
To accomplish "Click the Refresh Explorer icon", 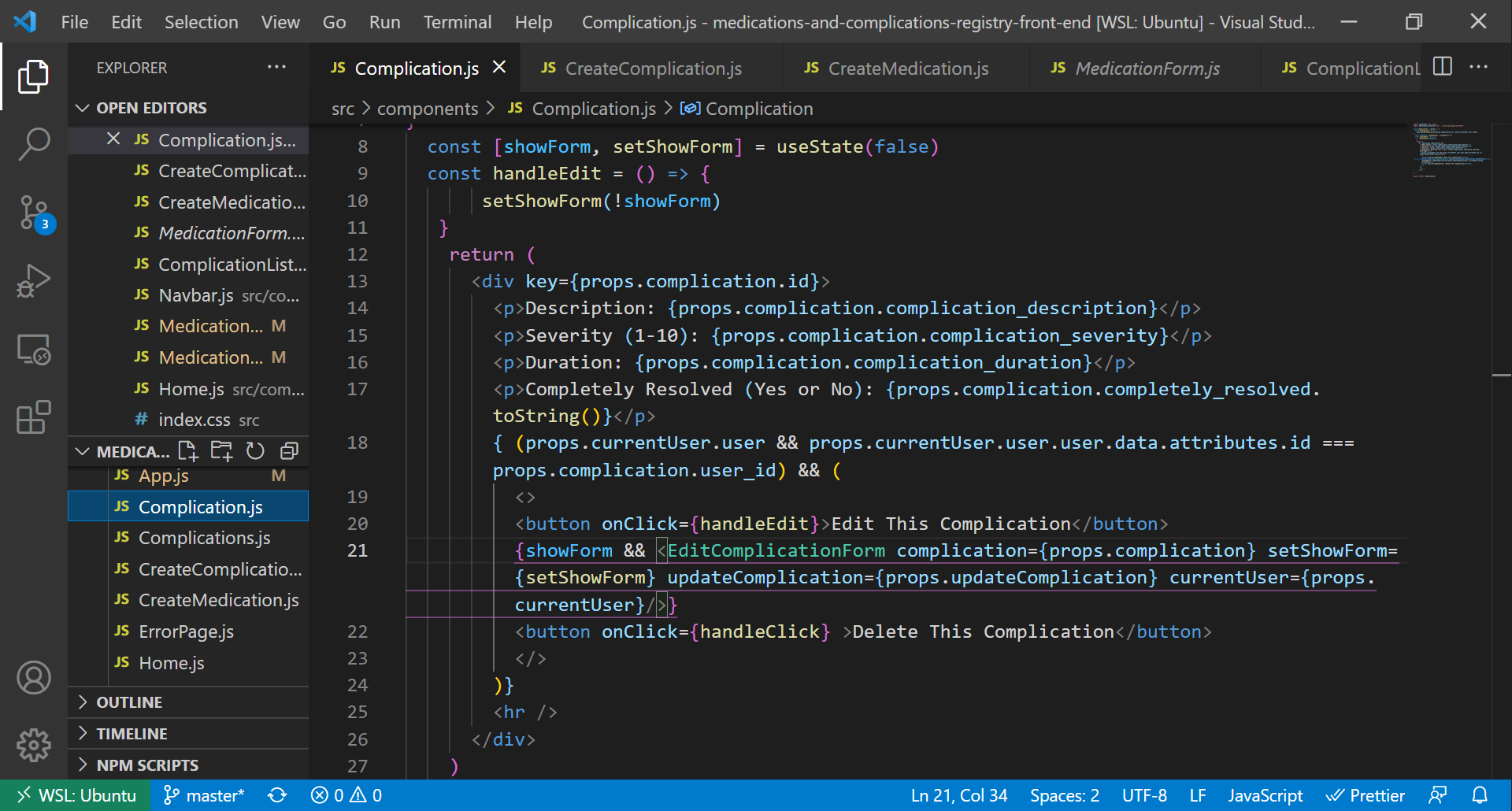I will 255,451.
